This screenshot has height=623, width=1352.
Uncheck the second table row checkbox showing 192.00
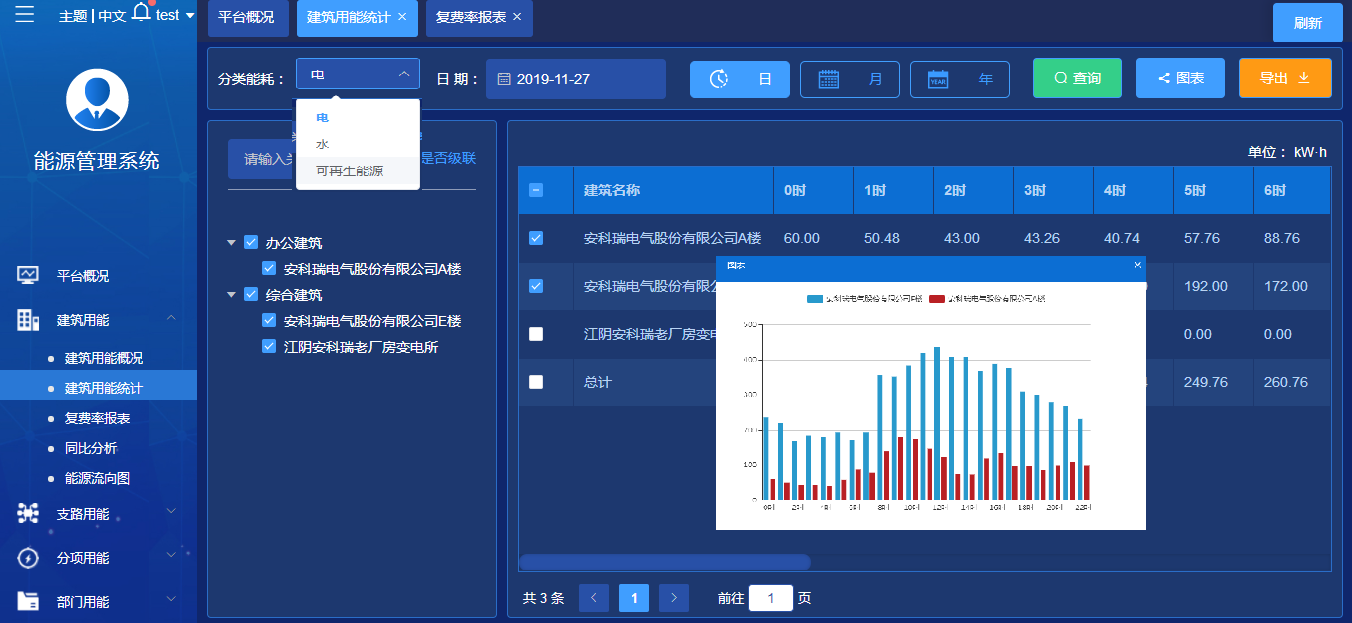[536, 286]
